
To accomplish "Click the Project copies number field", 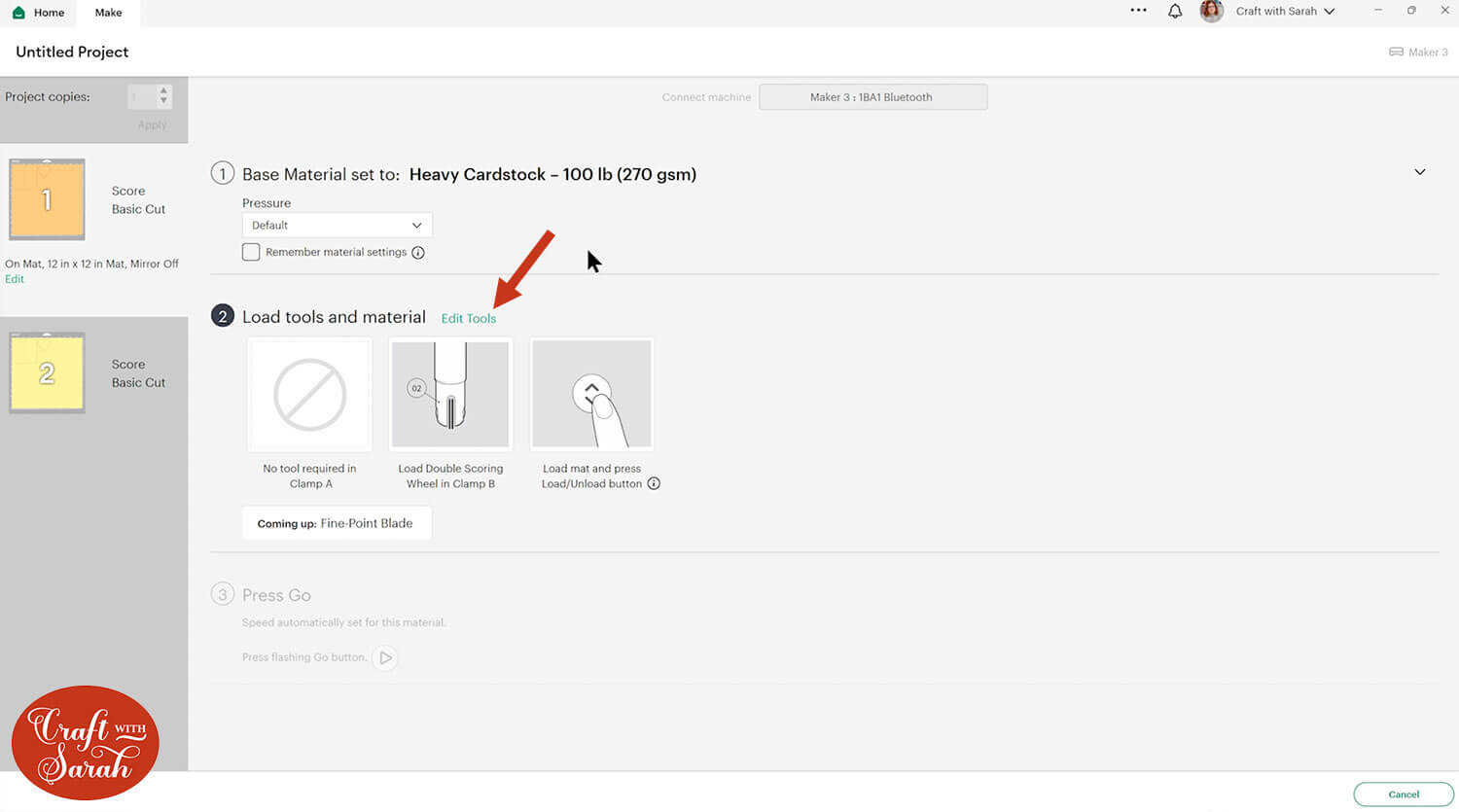I will 142,96.
